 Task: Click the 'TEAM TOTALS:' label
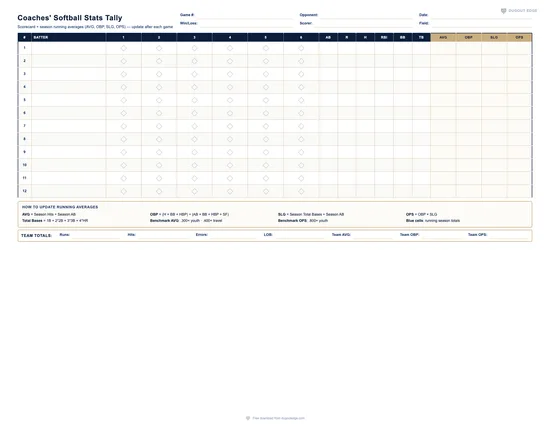pyautogui.click(x=36, y=236)
